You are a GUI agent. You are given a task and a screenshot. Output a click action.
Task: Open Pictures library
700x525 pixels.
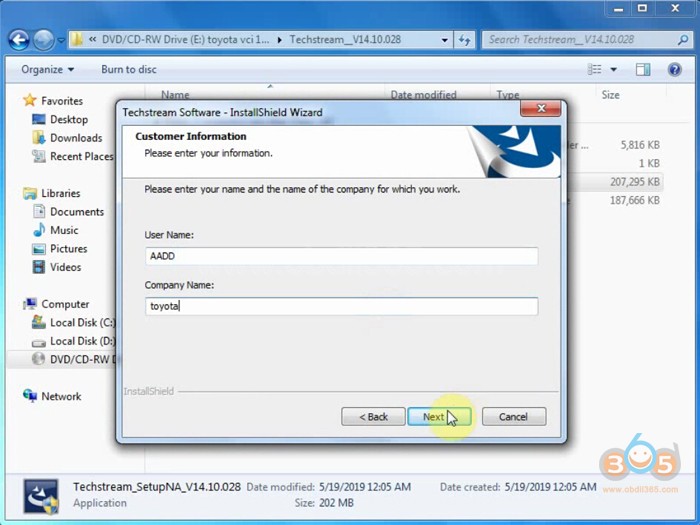tap(68, 249)
